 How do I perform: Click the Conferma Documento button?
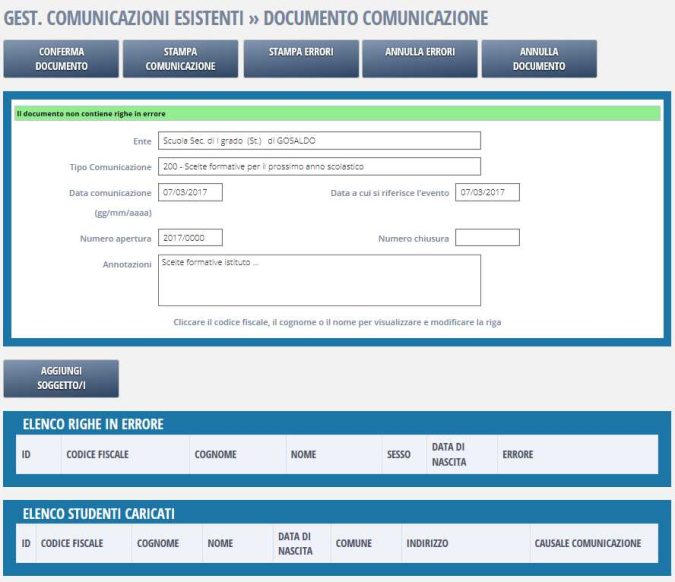[61, 59]
